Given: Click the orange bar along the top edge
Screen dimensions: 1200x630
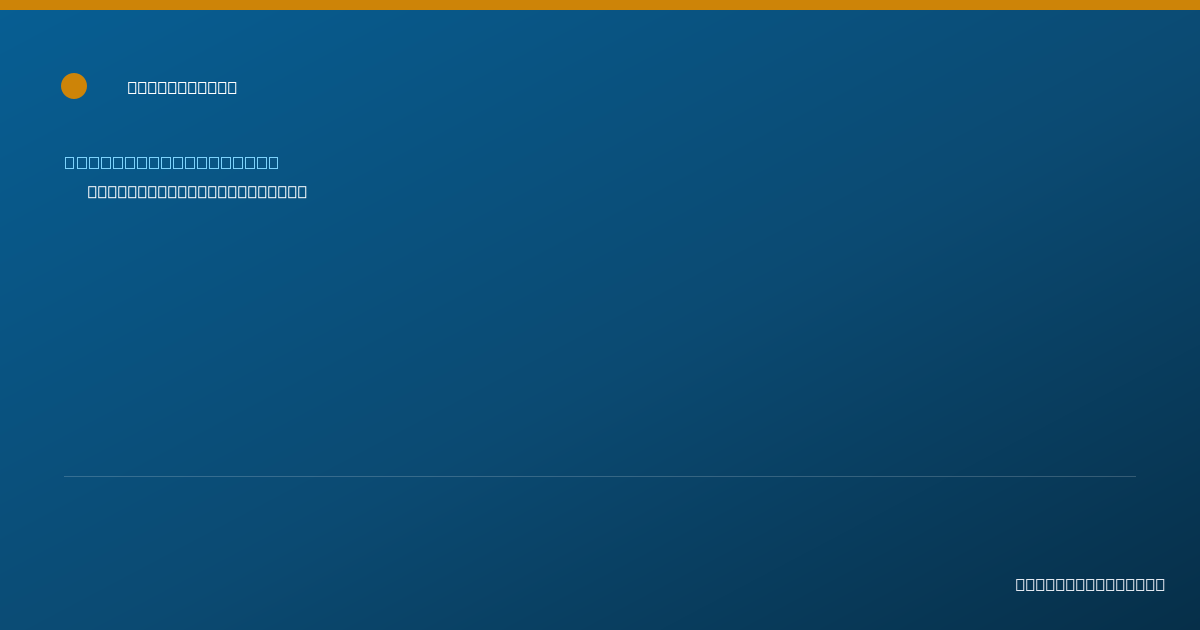Looking at the screenshot, I should click(x=600, y=5).
